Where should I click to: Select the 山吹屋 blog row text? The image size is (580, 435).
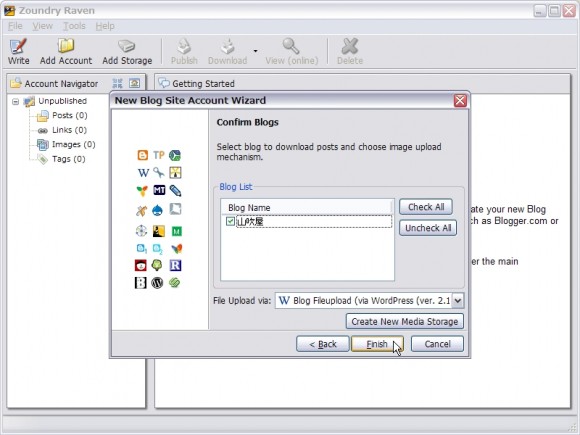coord(250,222)
